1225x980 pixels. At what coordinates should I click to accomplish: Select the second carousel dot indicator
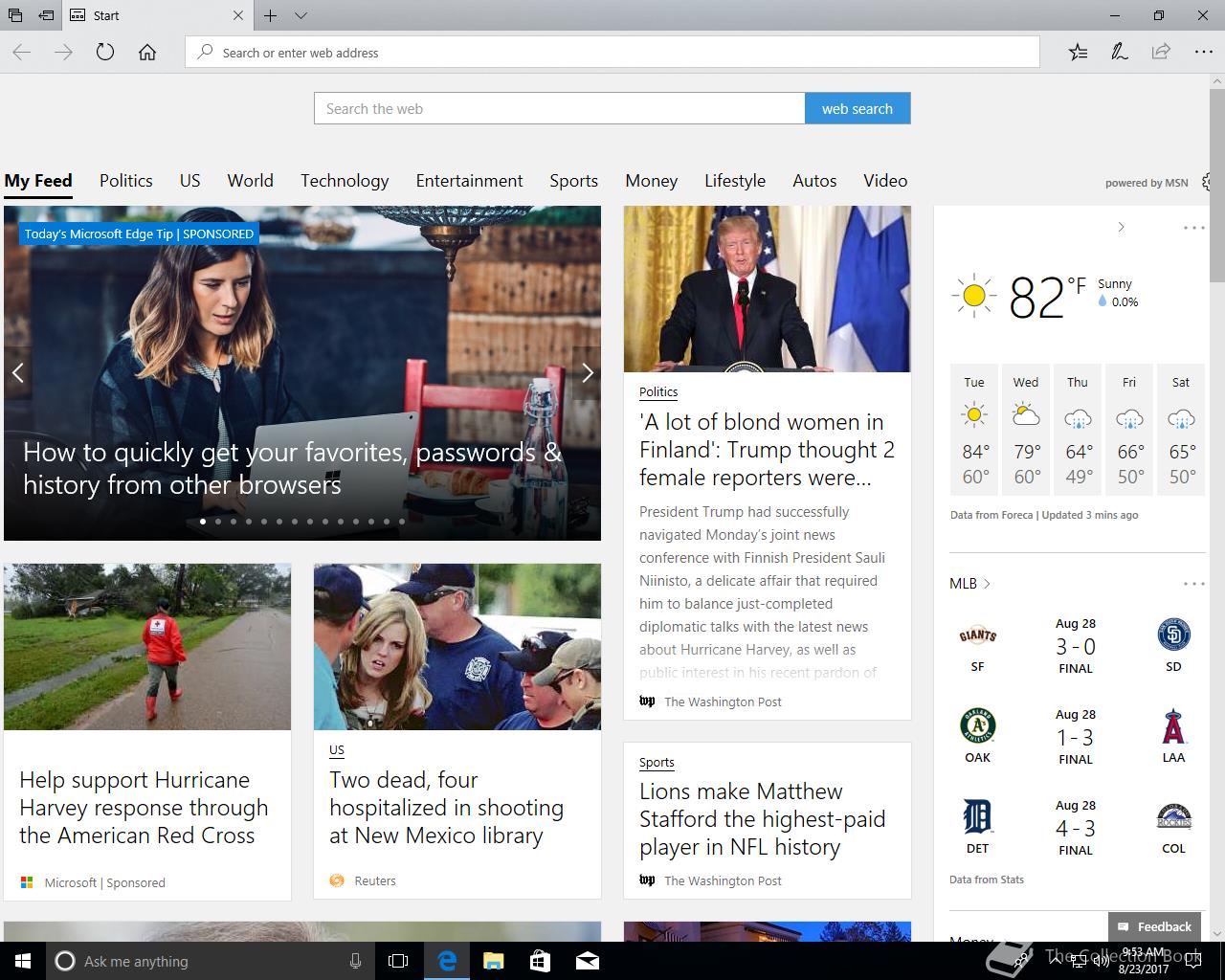pos(218,522)
